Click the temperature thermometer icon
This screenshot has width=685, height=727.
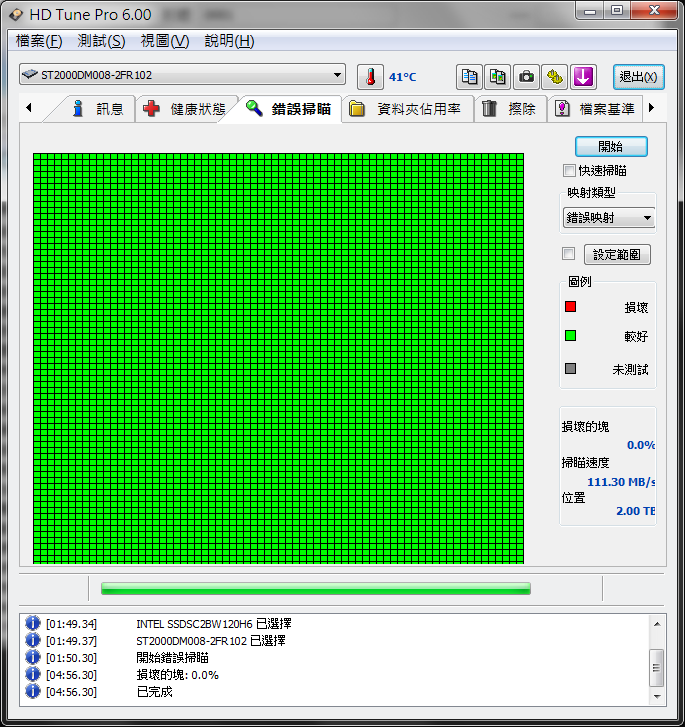(370, 77)
